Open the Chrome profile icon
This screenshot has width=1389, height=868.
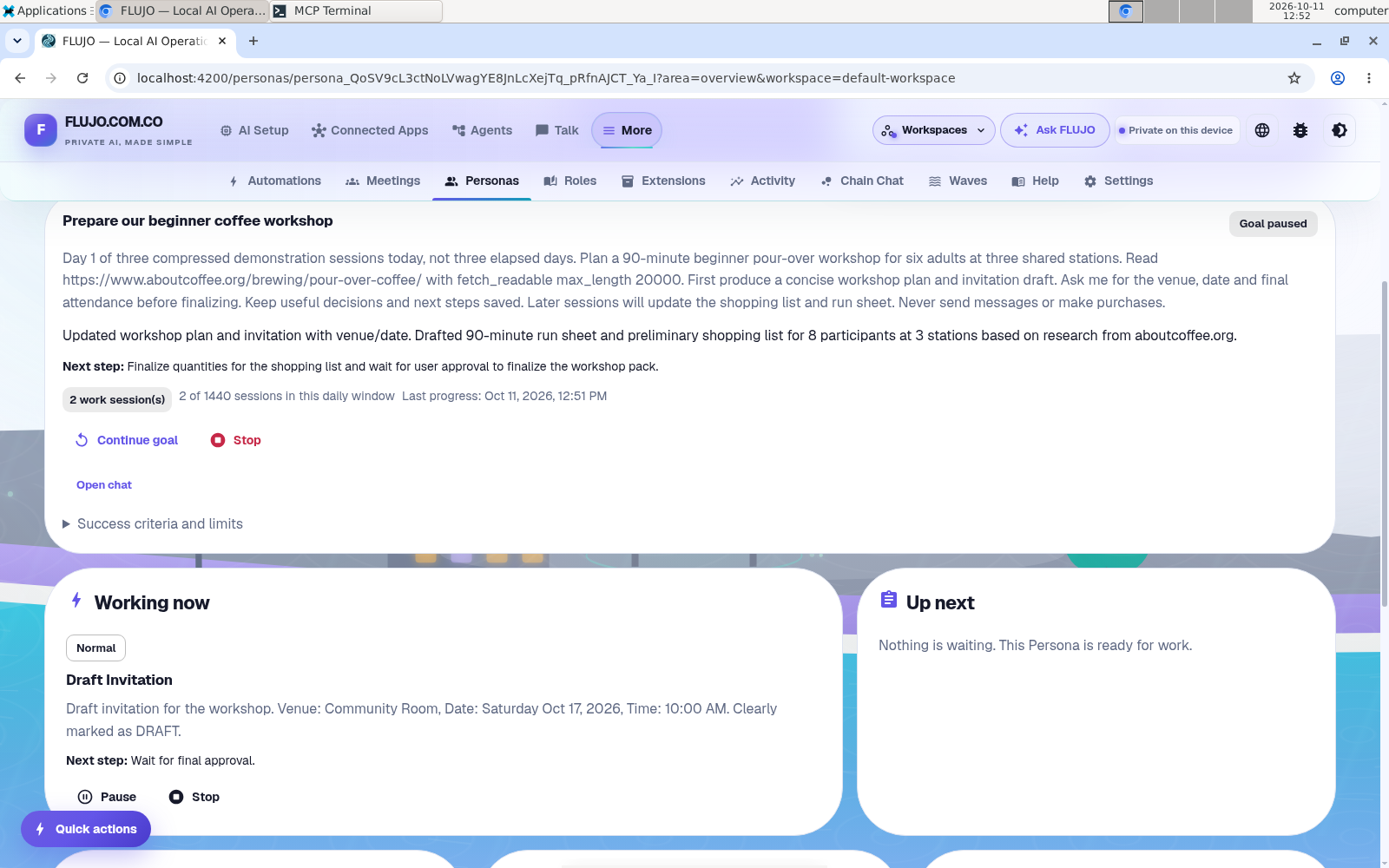(x=1338, y=78)
